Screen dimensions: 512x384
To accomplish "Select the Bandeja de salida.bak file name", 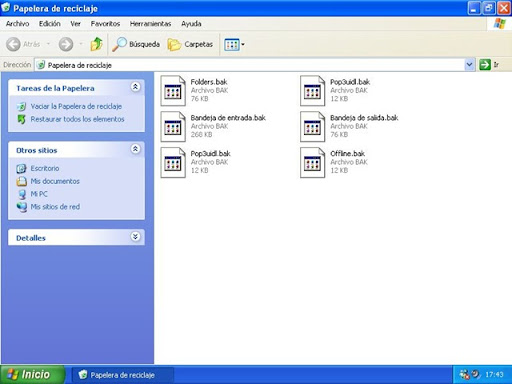I will point(364,118).
